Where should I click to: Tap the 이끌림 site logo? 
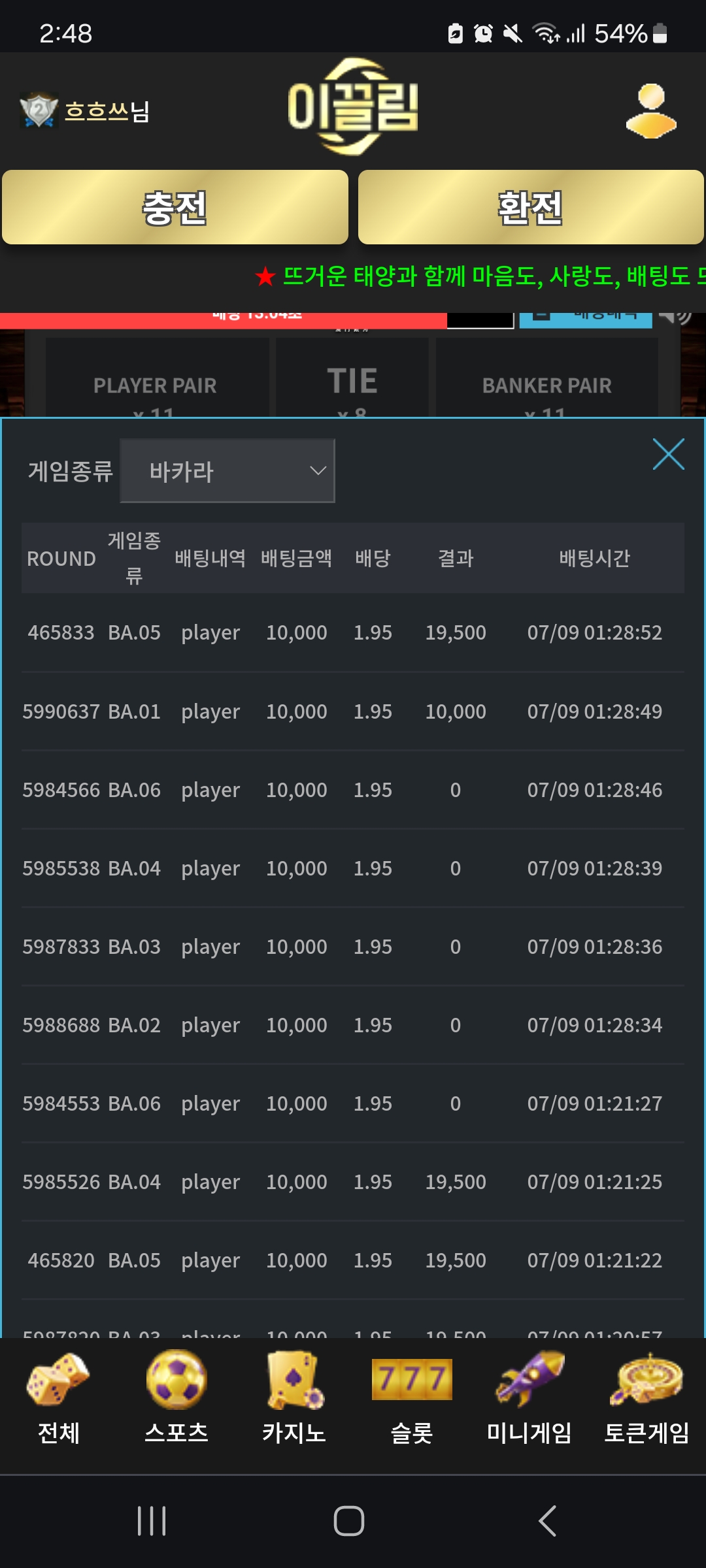(x=353, y=106)
